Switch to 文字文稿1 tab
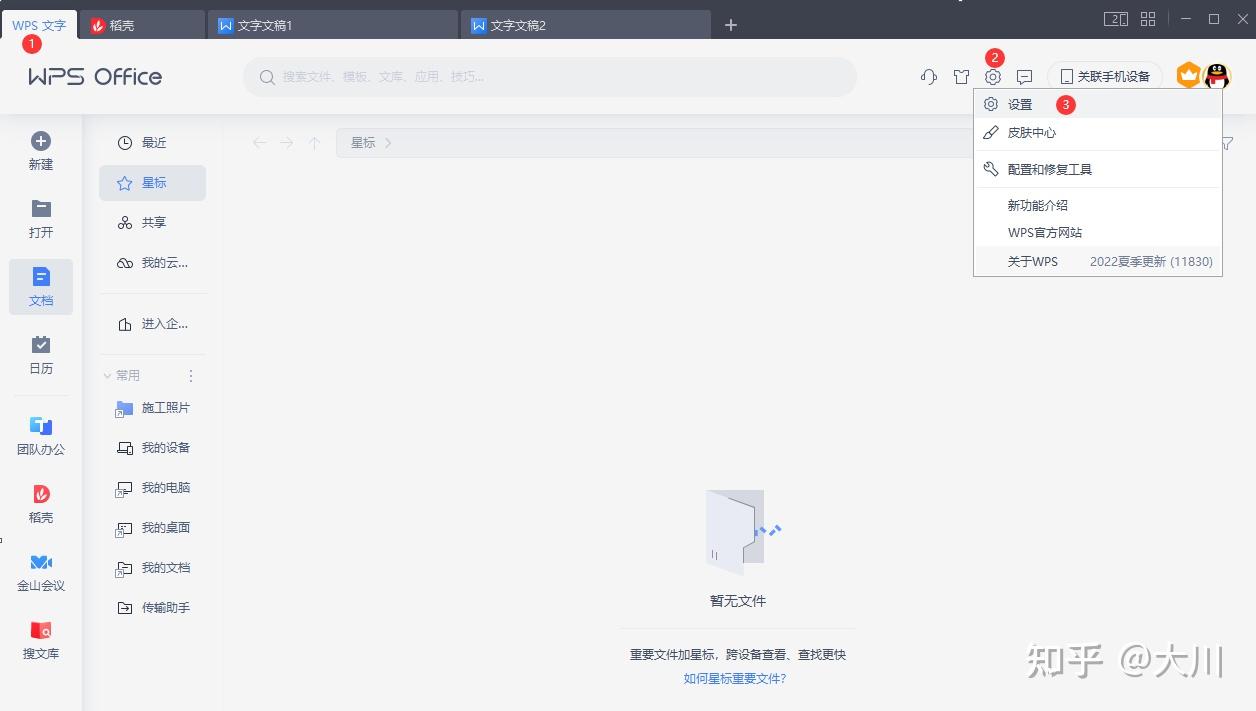The width and height of the screenshot is (1256, 711). (x=331, y=25)
